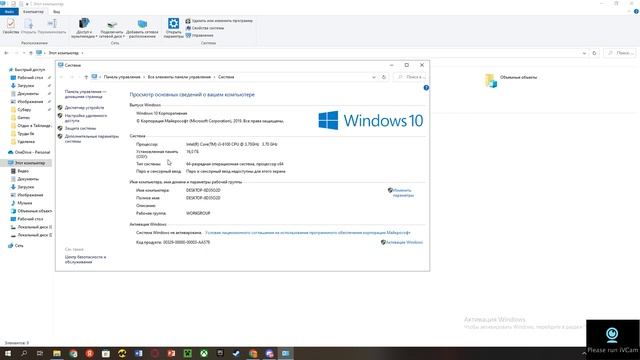The image size is (640, 360).
Task: Open System window address dropdown
Action: click(x=373, y=77)
